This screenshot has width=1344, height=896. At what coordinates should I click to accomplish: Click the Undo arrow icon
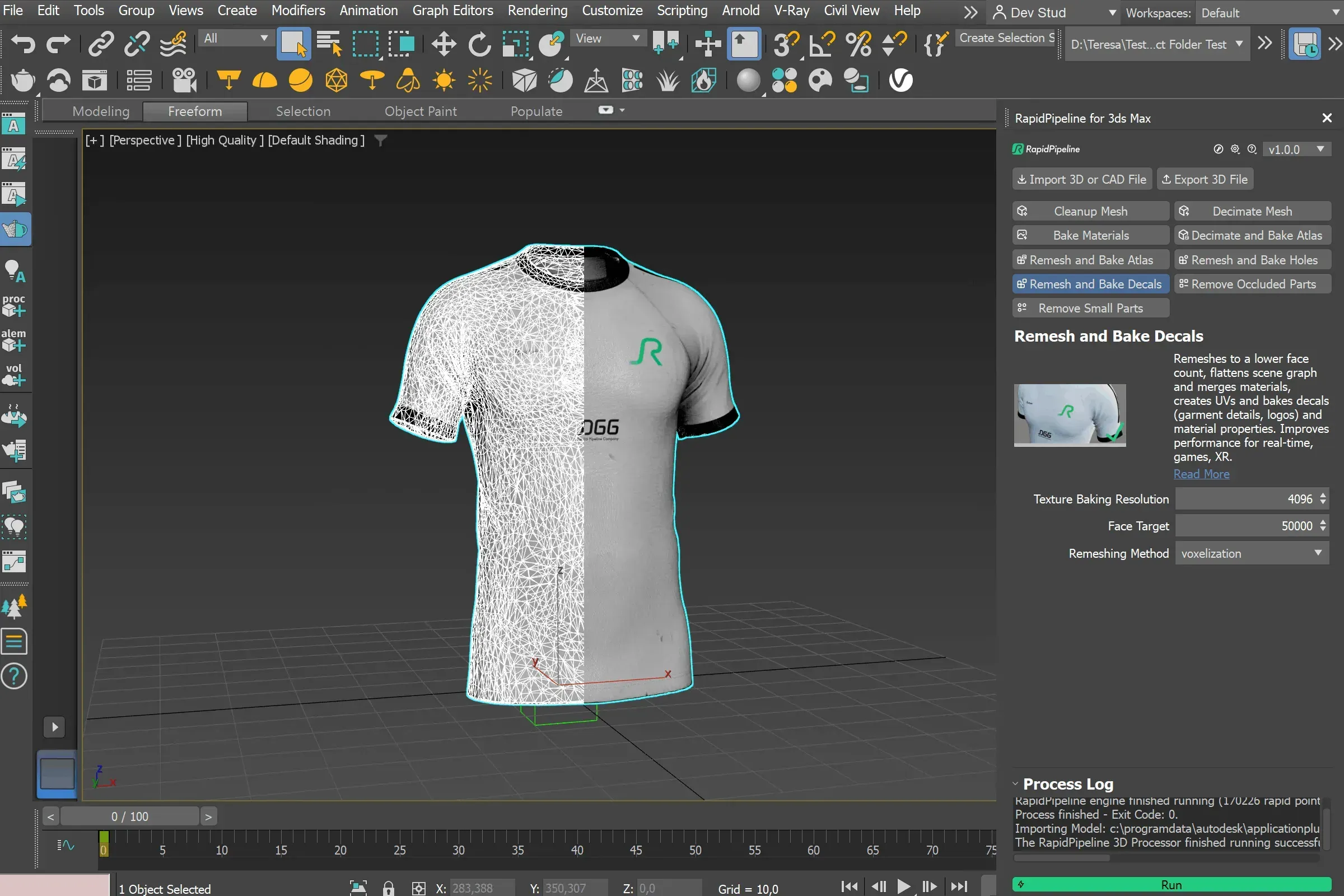(24, 44)
